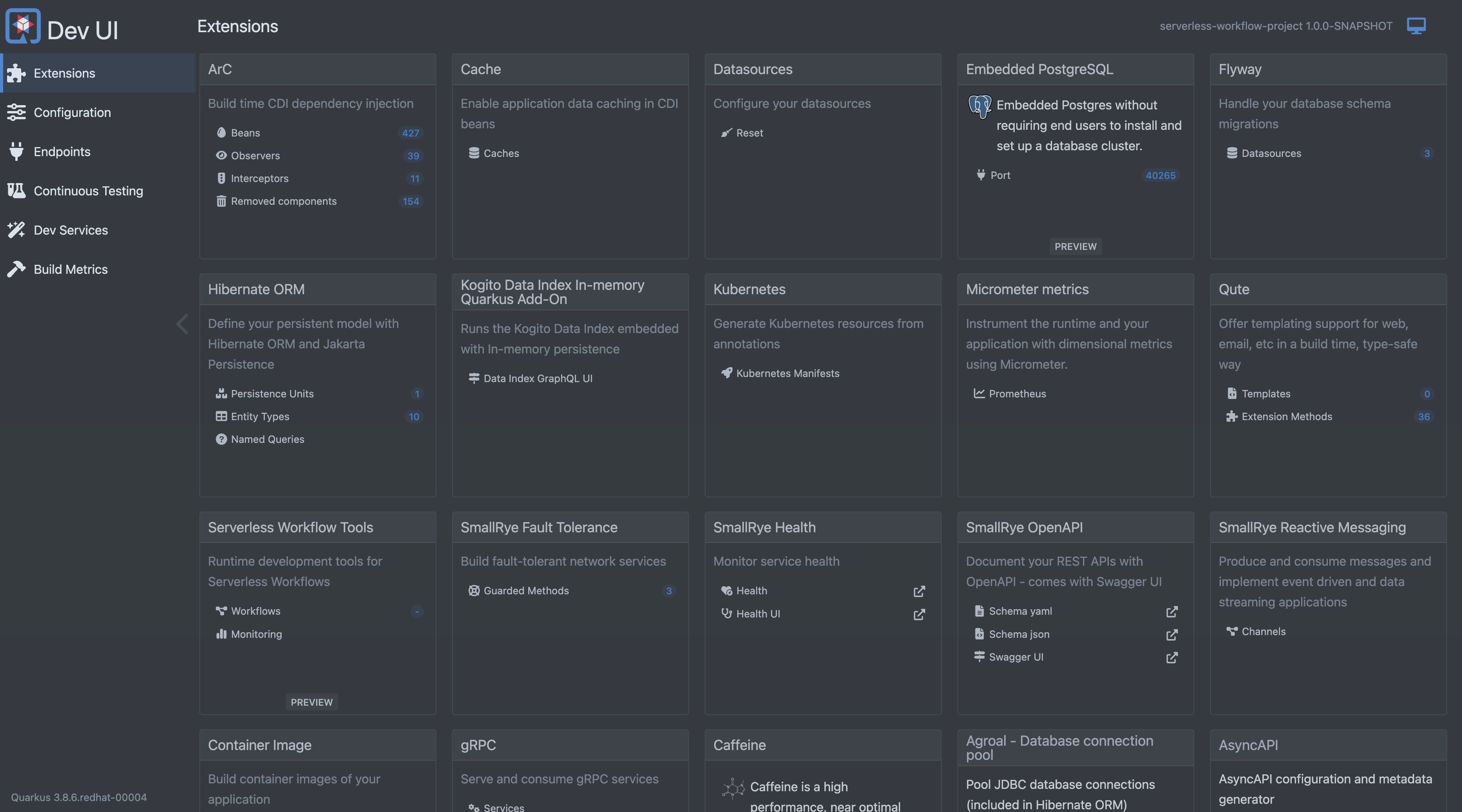Open Prometheus under Micrometer metrics
This screenshot has height=812, width=1462.
pyautogui.click(x=1018, y=393)
